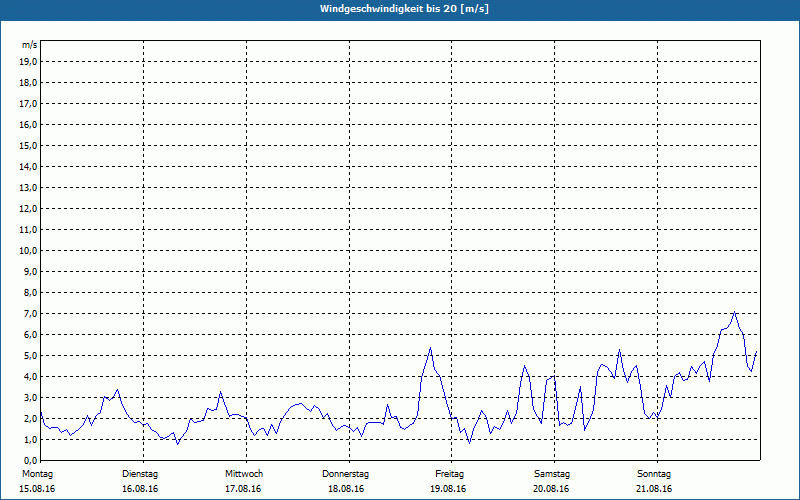Click the Donnerstag day label
Viewport: 800px width, 500px height.
point(346,473)
